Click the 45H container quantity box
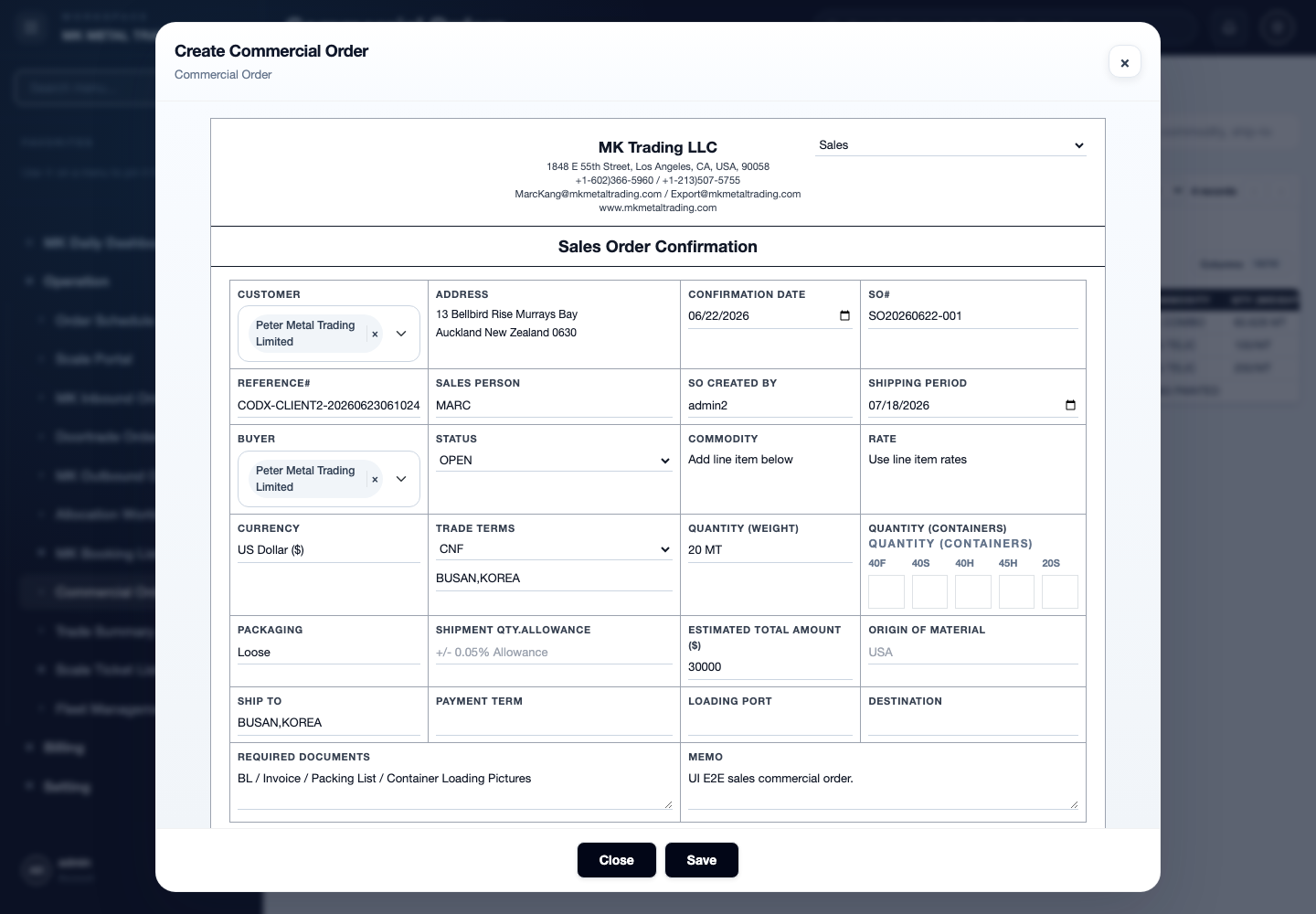 click(x=1016, y=592)
